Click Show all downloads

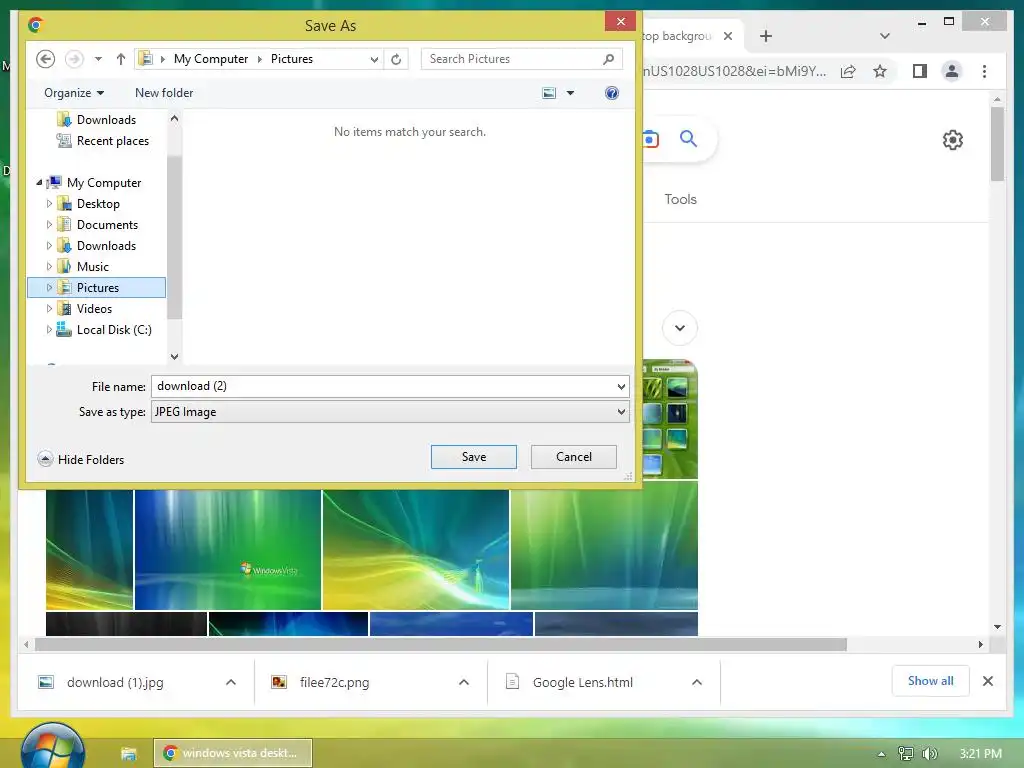[x=930, y=681]
